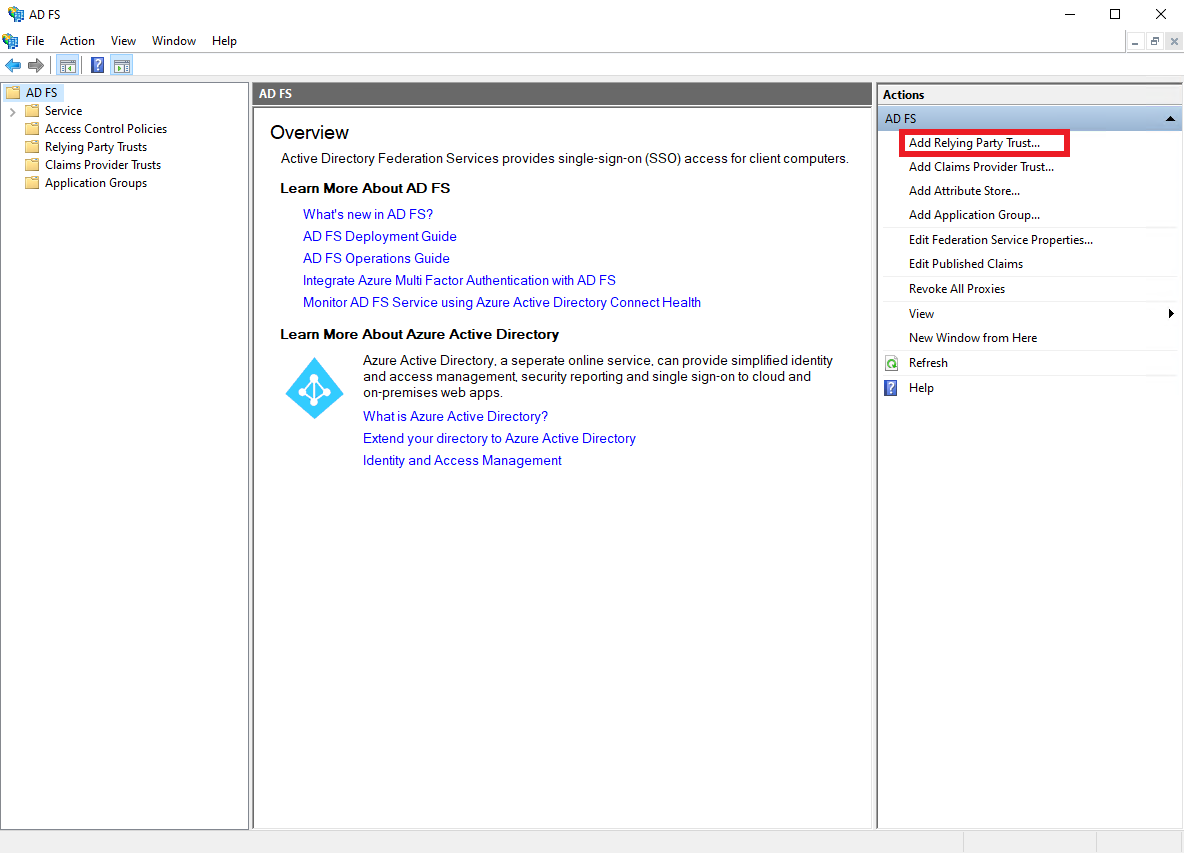Image resolution: width=1184 pixels, height=853 pixels.
Task: Click the blue question mark Help toolbar icon
Action: coord(98,66)
